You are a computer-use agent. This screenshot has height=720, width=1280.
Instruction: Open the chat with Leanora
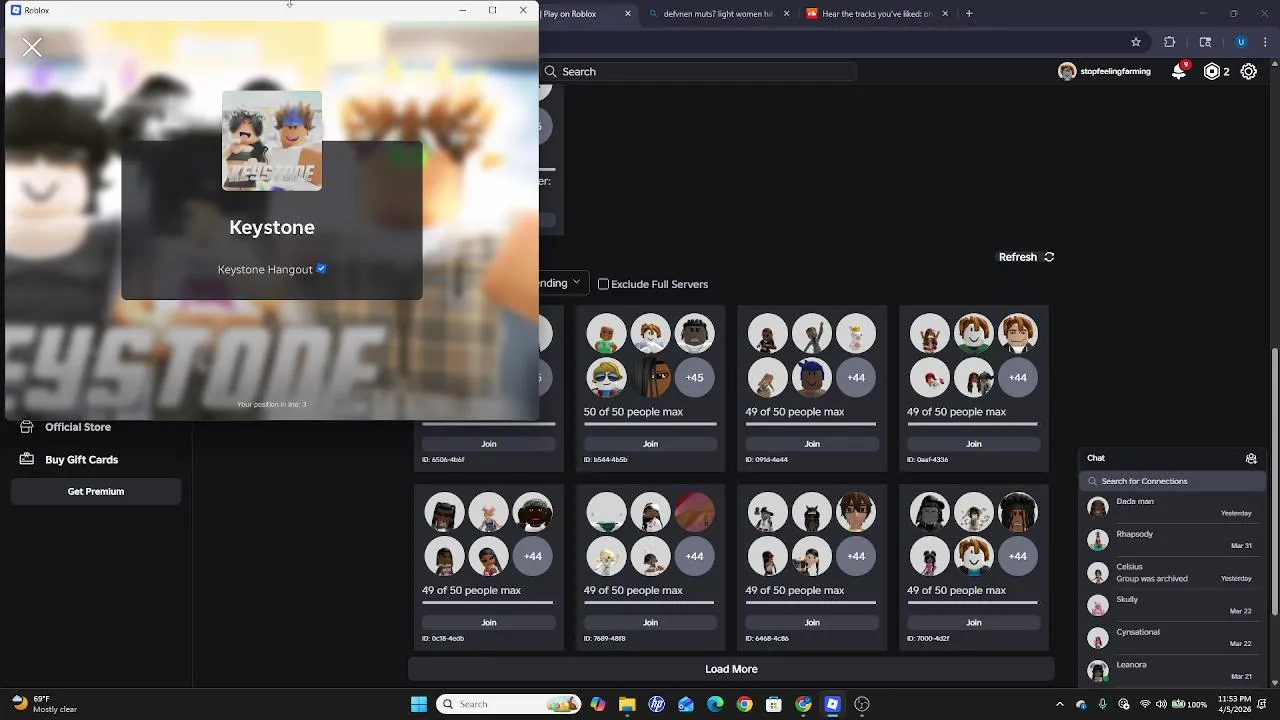click(x=1171, y=670)
